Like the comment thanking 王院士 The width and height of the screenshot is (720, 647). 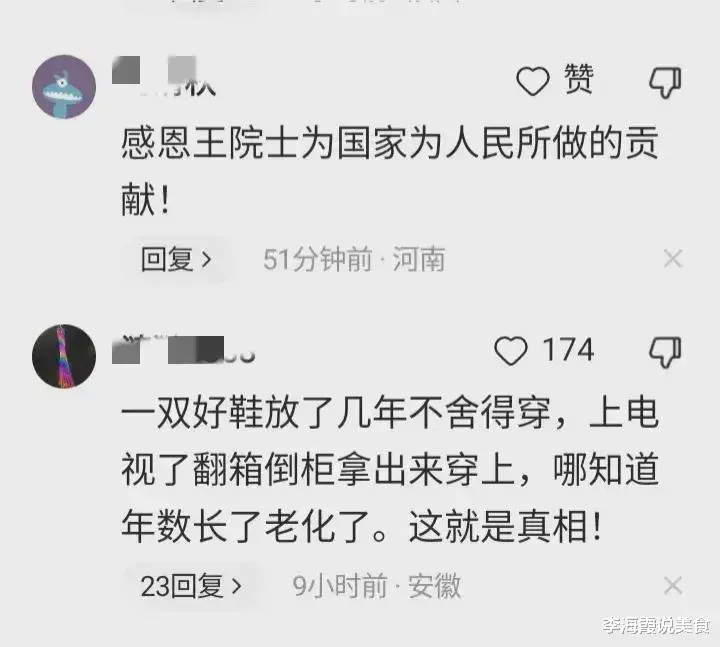click(x=533, y=81)
